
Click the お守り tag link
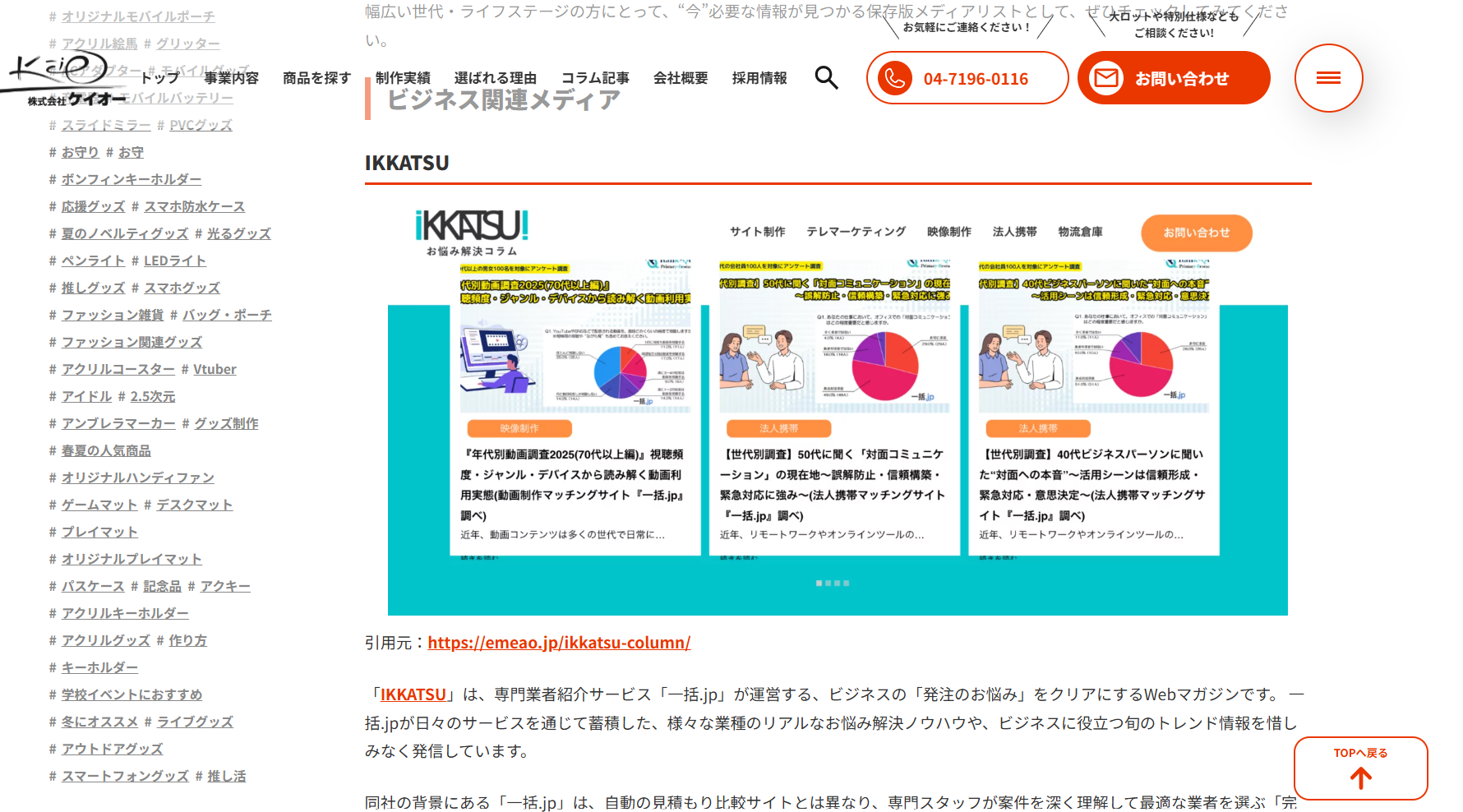pyautogui.click(x=80, y=152)
